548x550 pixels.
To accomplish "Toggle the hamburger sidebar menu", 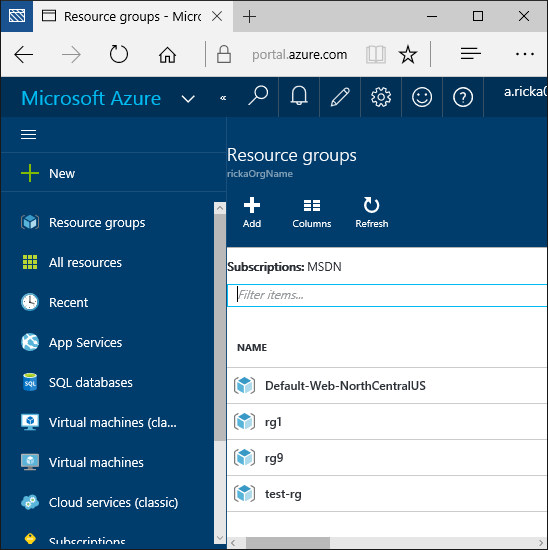I will [28, 134].
